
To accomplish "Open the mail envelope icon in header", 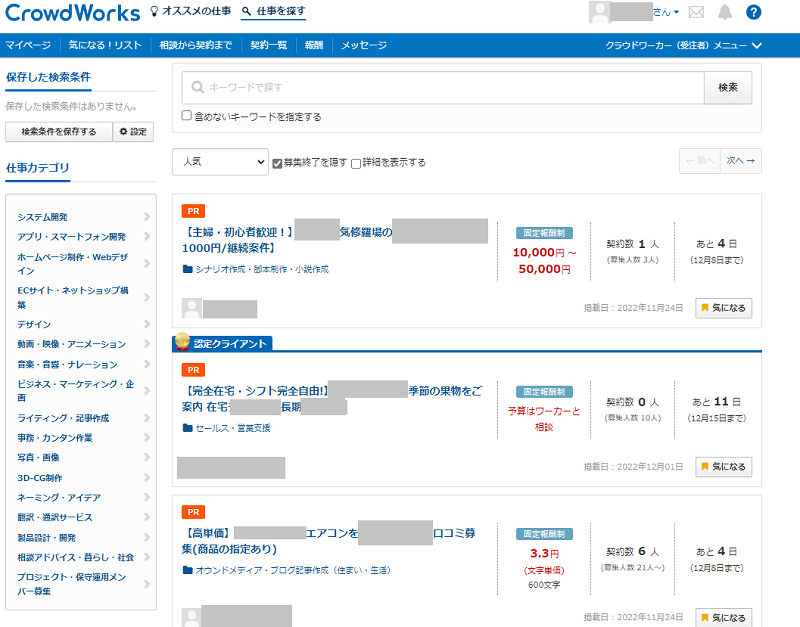I will [696, 12].
